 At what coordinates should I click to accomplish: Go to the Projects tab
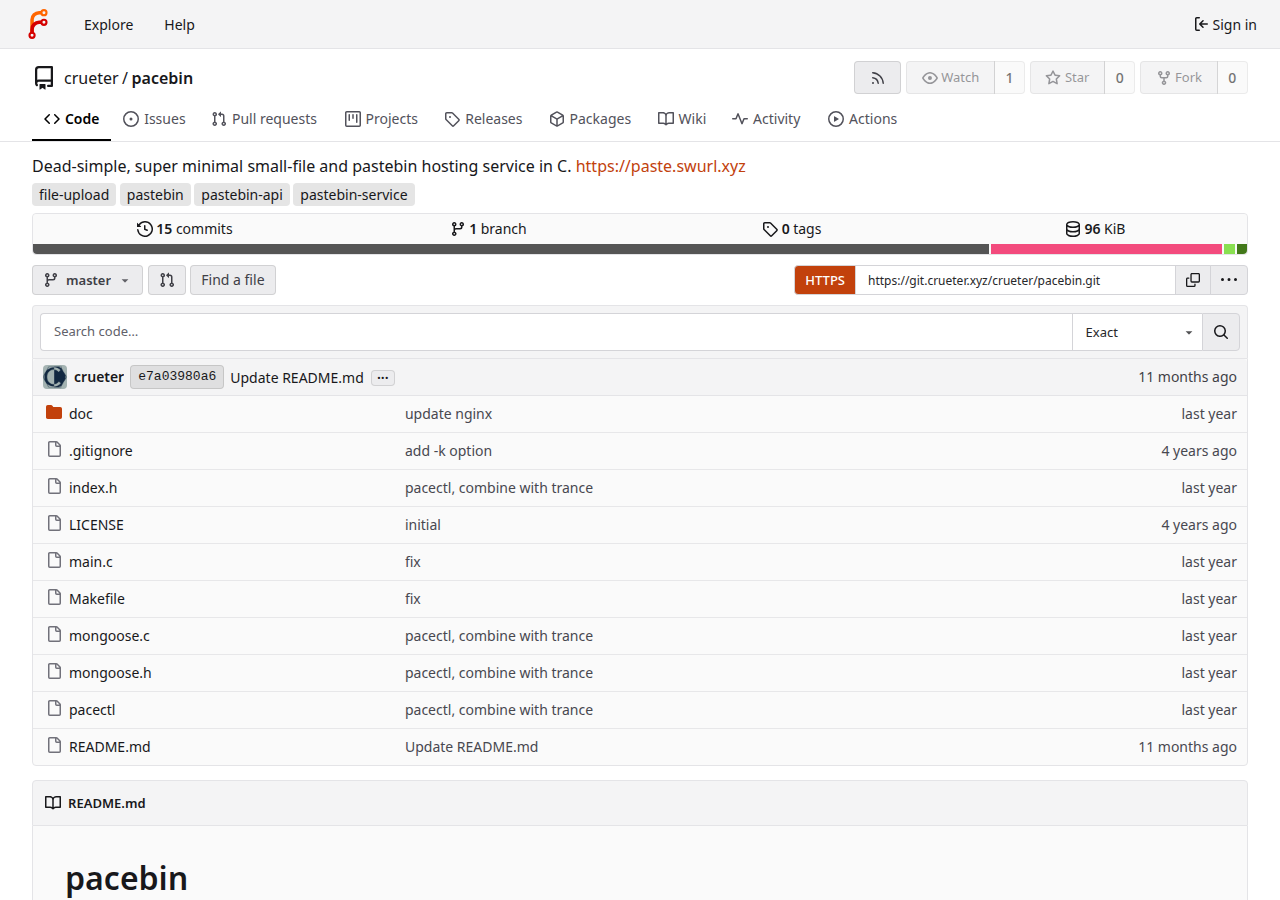point(381,119)
